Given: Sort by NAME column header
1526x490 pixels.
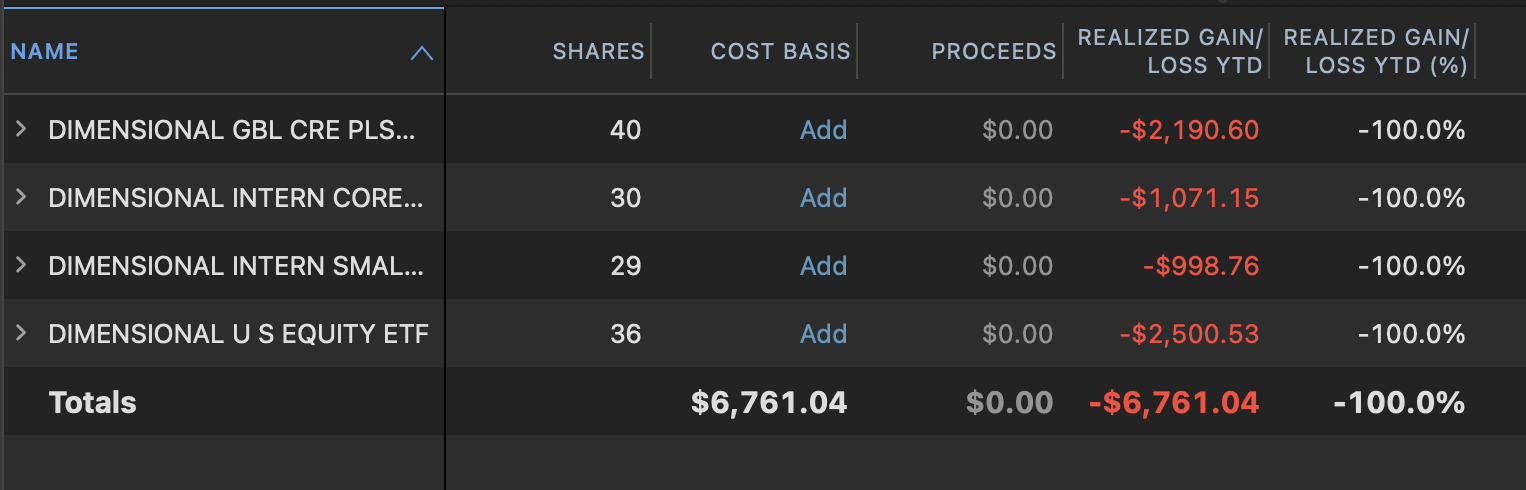Looking at the screenshot, I should 45,52.
